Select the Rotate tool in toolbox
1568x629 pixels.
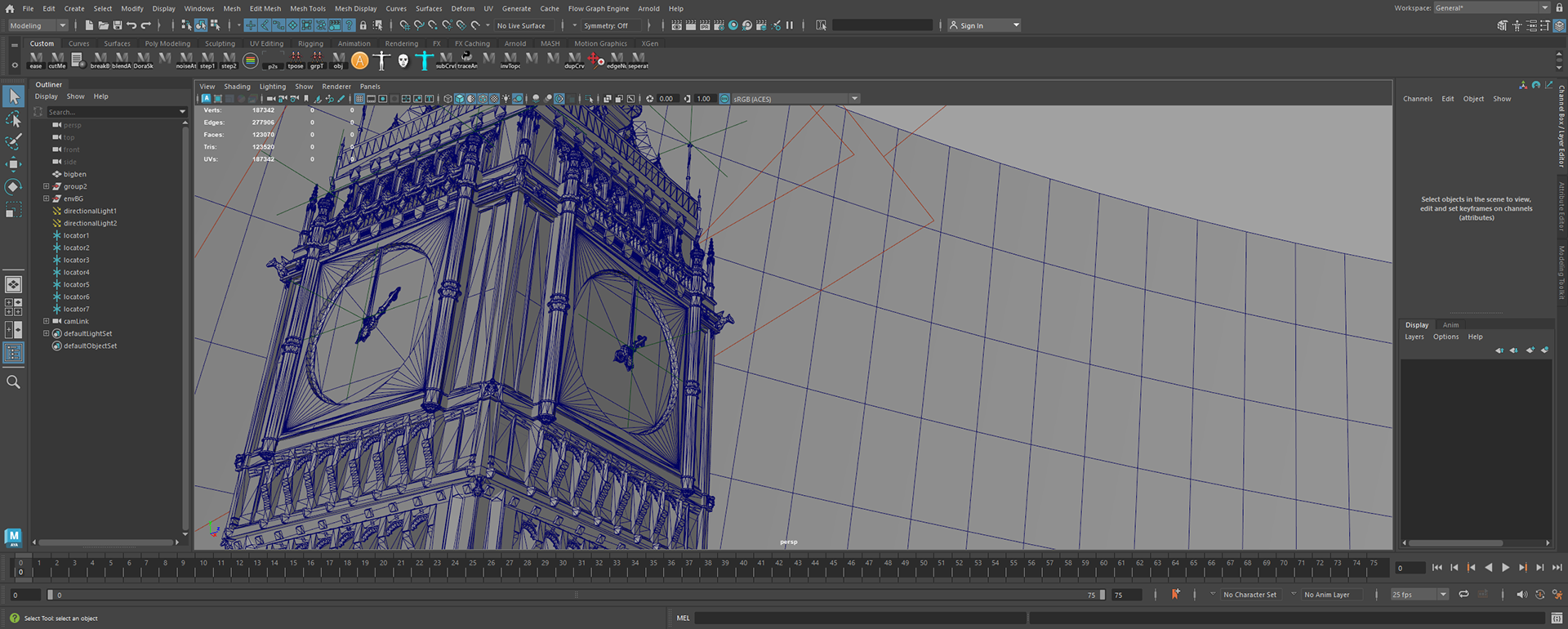(13, 187)
